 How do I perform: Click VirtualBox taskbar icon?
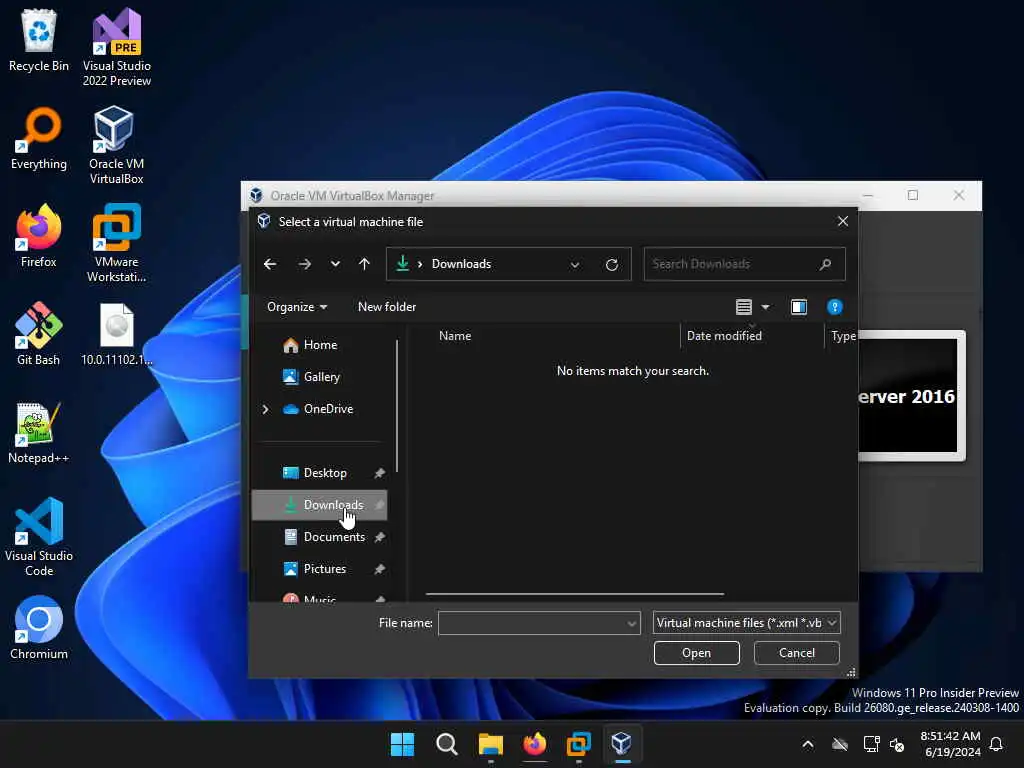point(622,744)
